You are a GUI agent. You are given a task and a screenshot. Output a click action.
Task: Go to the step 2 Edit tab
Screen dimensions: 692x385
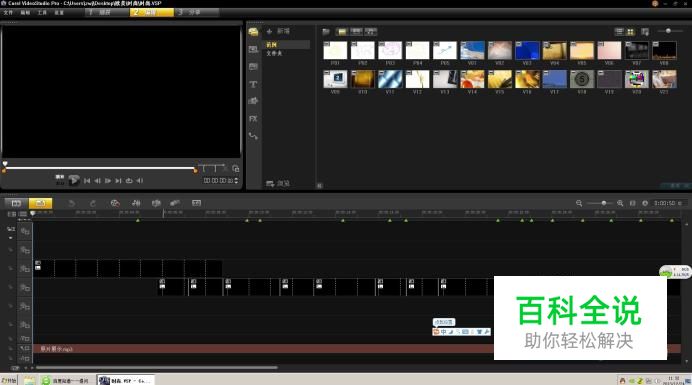pos(152,12)
